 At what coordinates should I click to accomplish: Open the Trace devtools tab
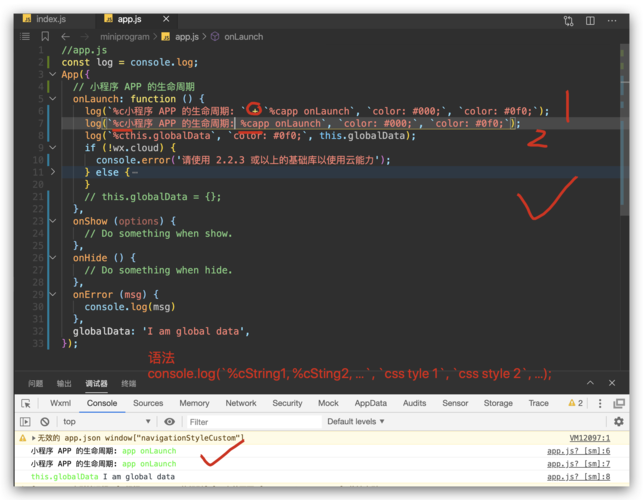(x=538, y=403)
